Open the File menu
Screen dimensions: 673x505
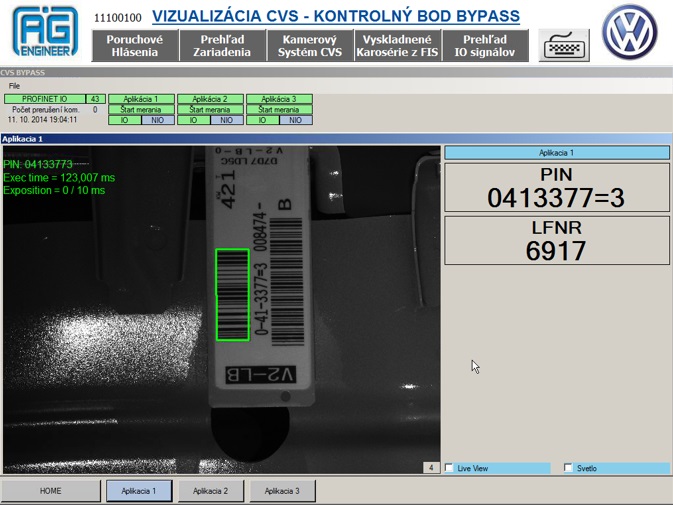pos(14,86)
